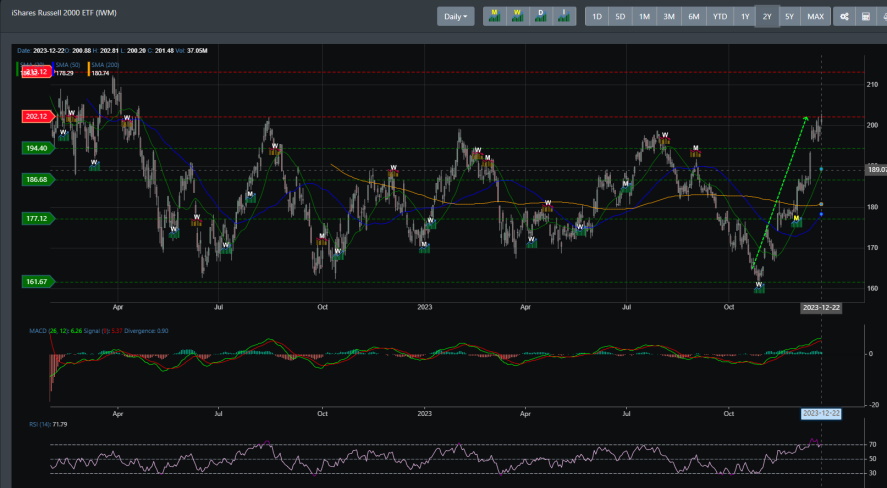Open the Daily interval dropdown
Image resolution: width=887 pixels, height=488 pixels.
455,16
